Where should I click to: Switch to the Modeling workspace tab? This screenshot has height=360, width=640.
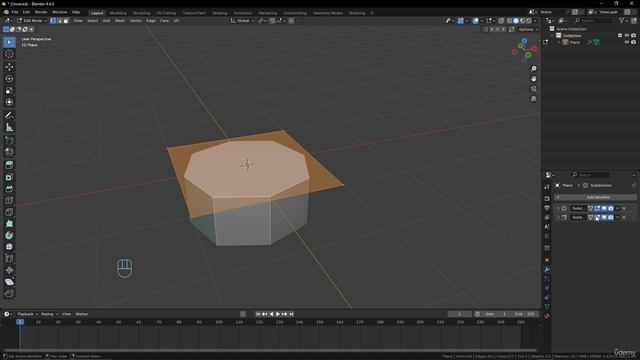(x=118, y=13)
